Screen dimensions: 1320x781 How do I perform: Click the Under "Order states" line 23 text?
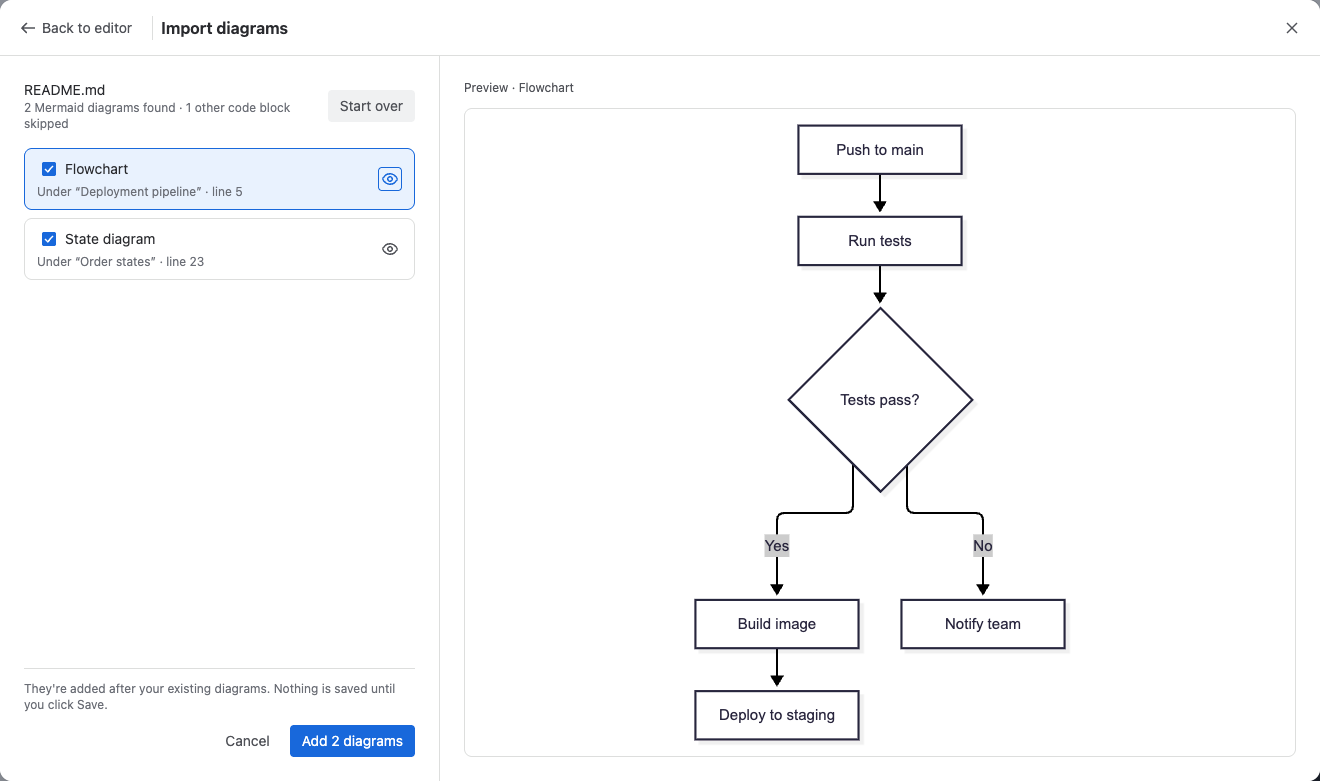(121, 262)
